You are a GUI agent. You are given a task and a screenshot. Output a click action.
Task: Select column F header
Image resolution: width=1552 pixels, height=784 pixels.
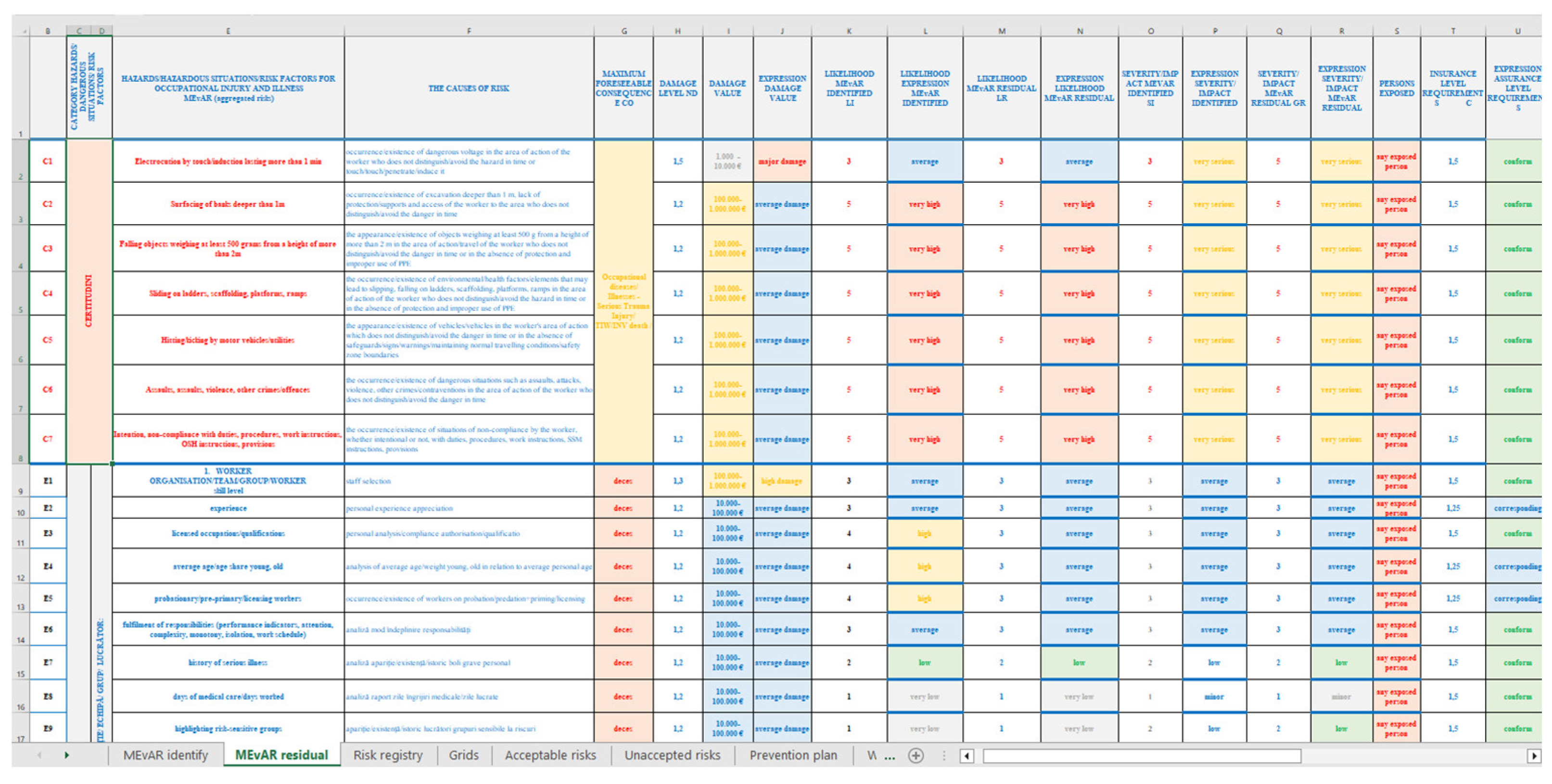[469, 31]
